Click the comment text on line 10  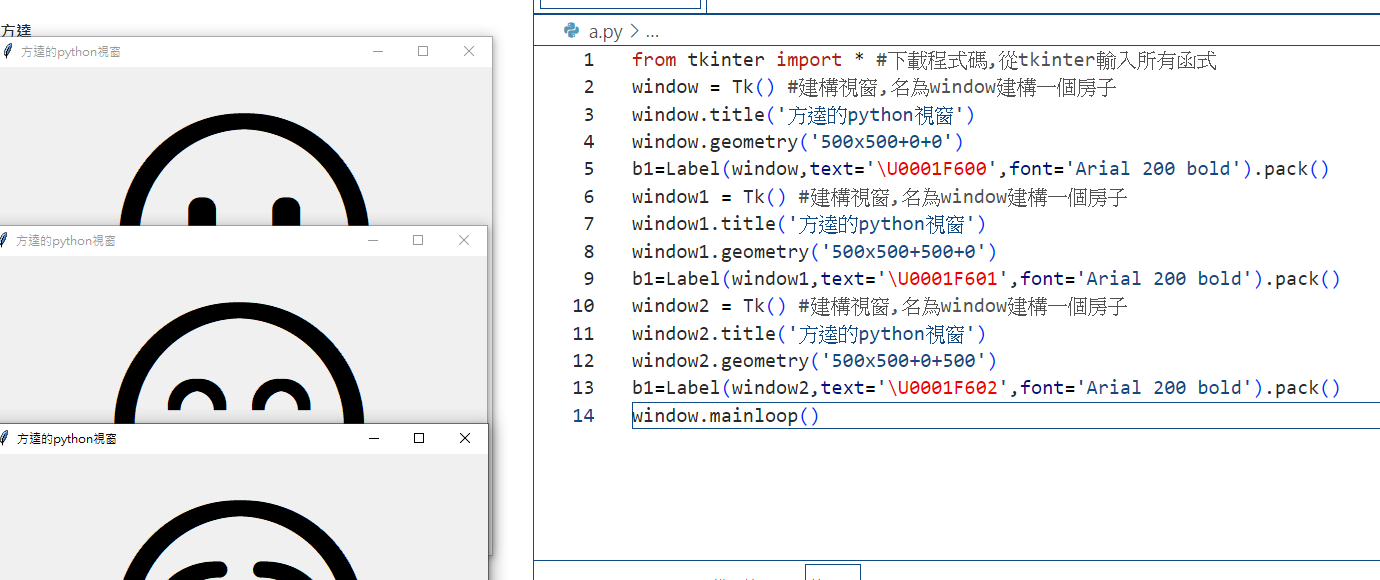[963, 306]
